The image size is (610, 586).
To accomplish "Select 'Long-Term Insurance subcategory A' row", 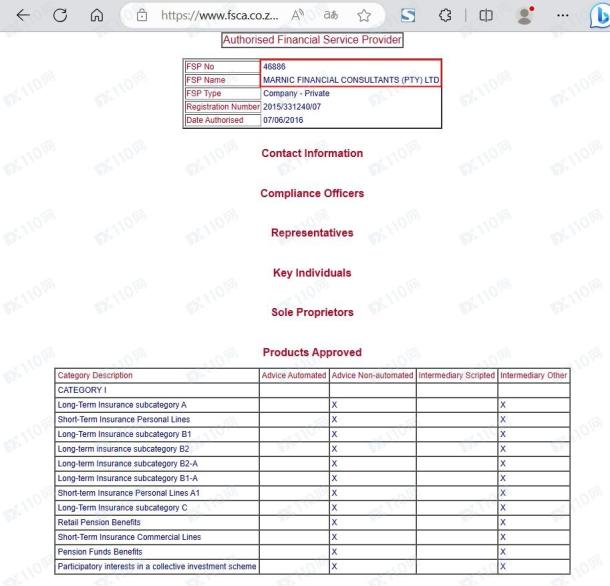I will [x=312, y=405].
